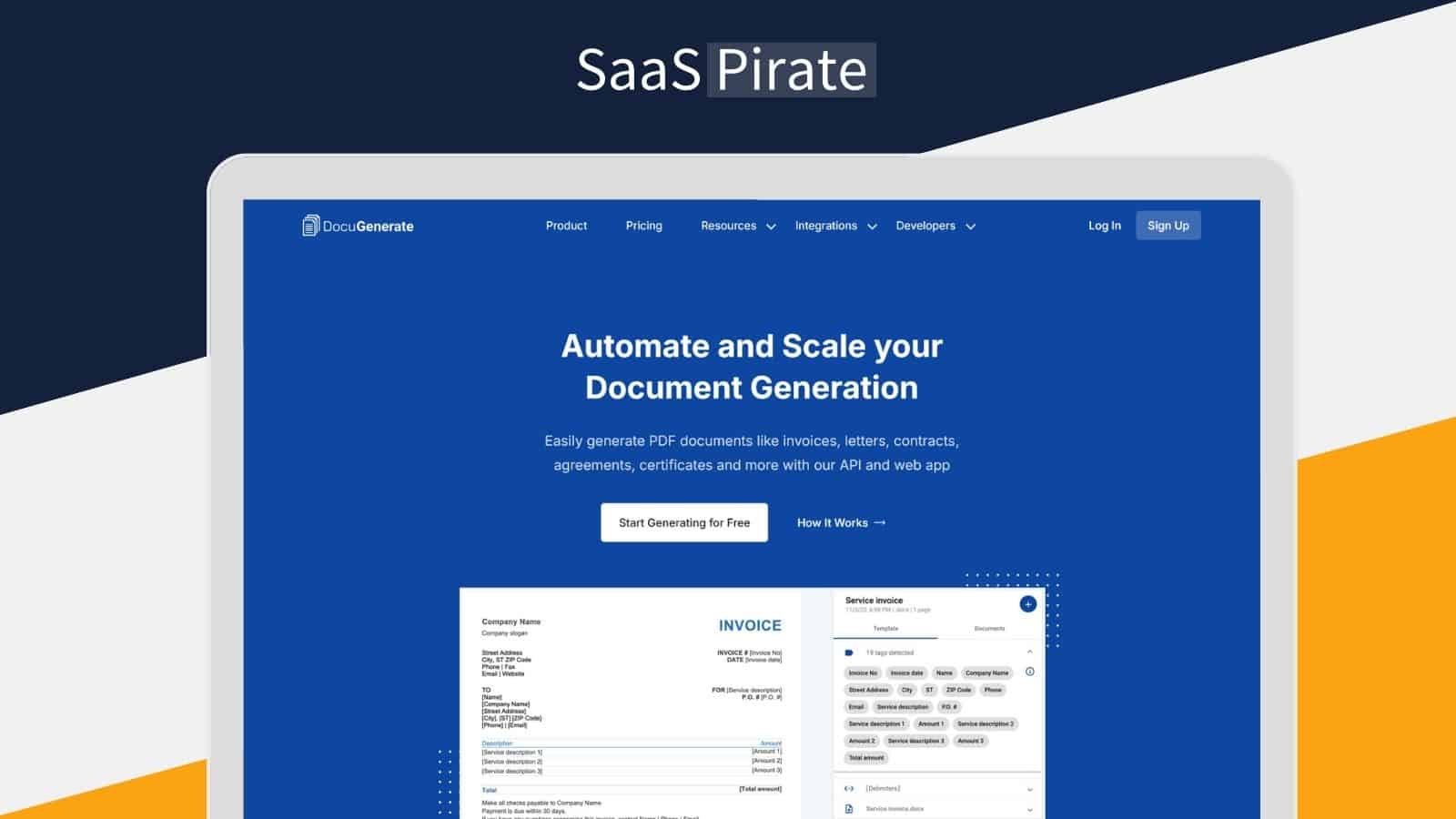Select the Invoice date tag
Image resolution: width=1456 pixels, height=819 pixels.
906,673
